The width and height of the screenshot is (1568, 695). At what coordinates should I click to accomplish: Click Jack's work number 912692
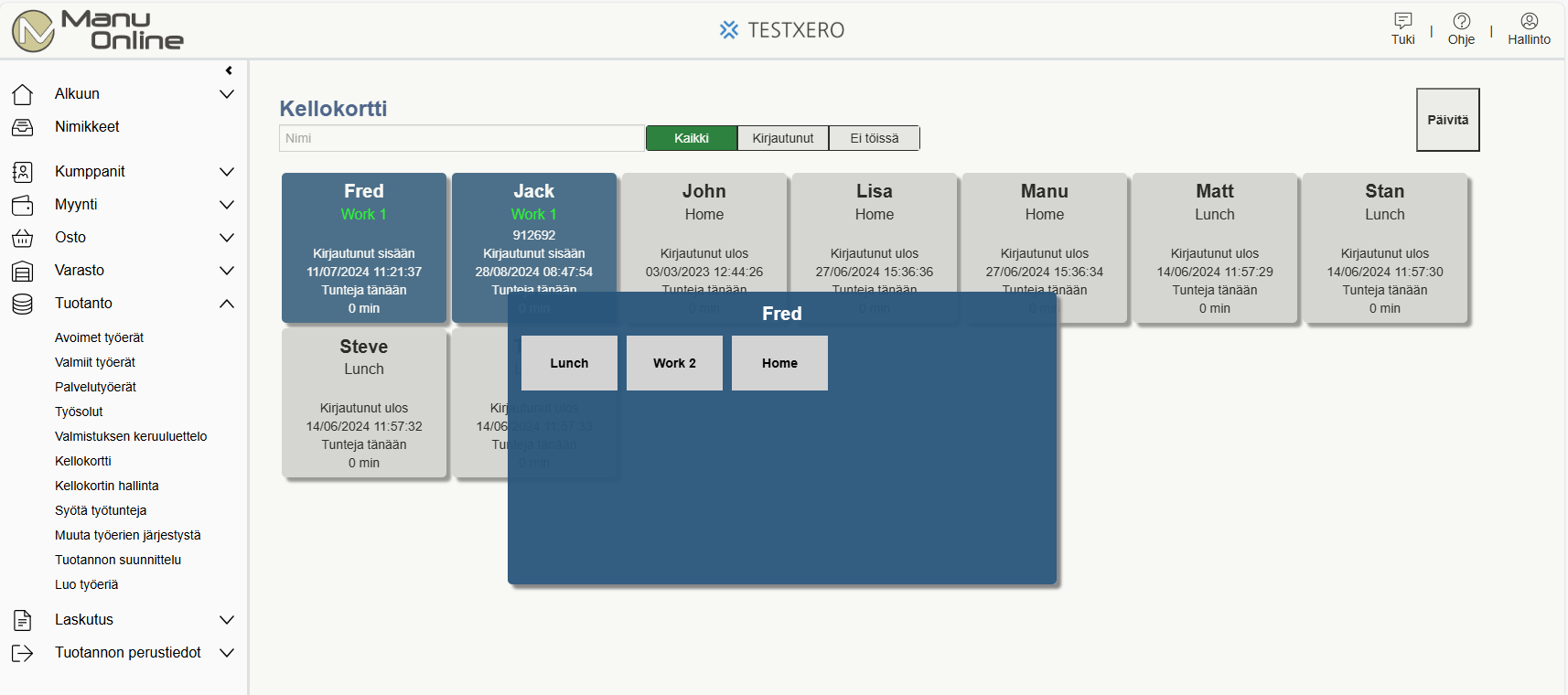[x=534, y=235]
